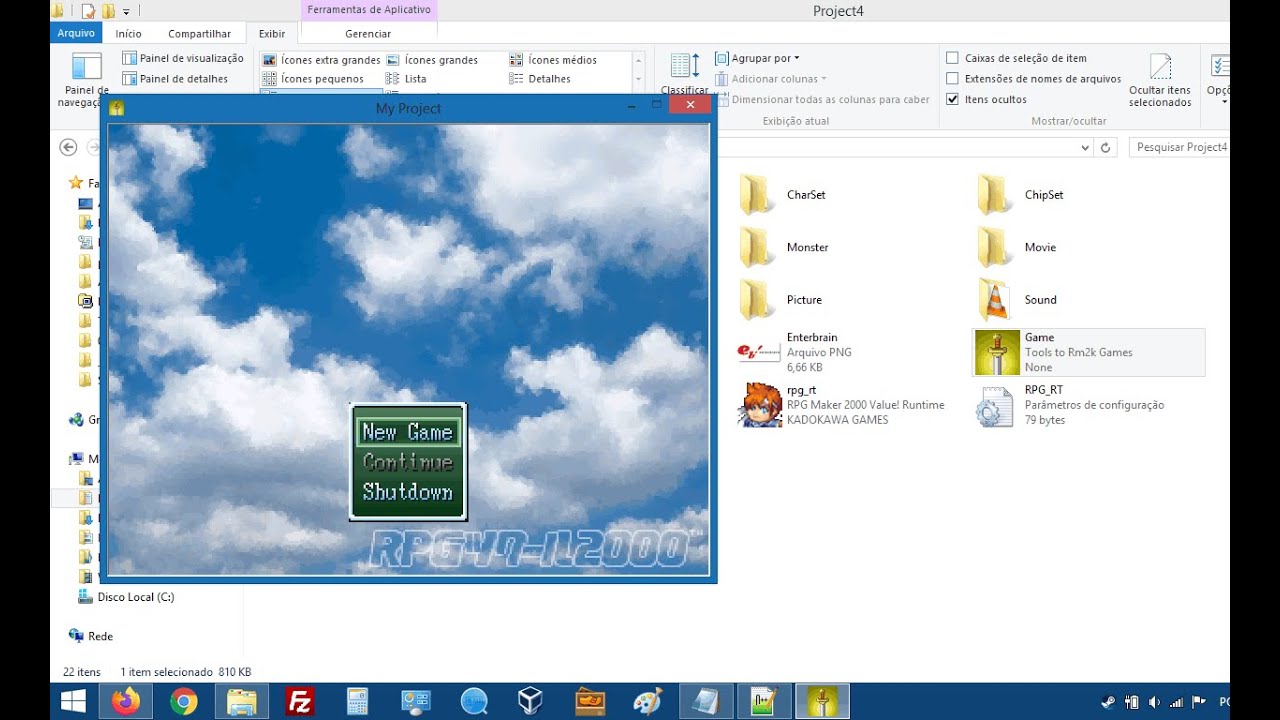Enable Extensões de nomes de arquivos

pos(952,79)
